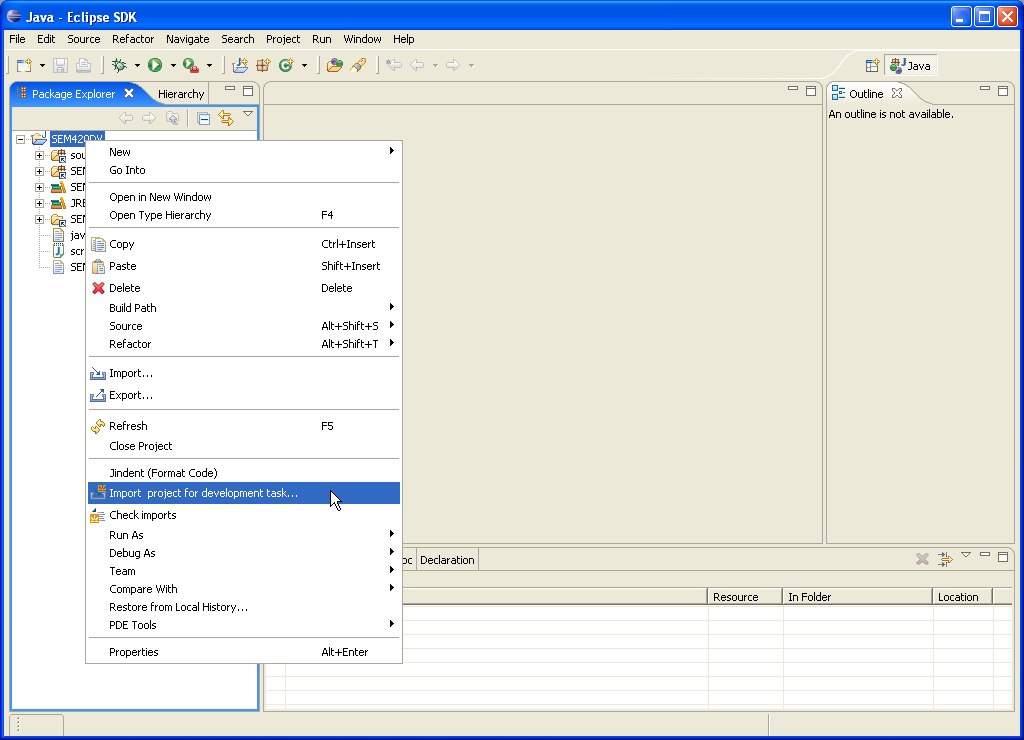Collapse the SEM420DV project tree node

coord(20,139)
